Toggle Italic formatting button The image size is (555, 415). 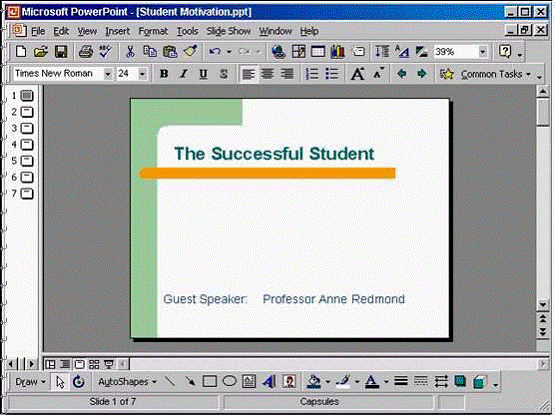click(x=183, y=74)
